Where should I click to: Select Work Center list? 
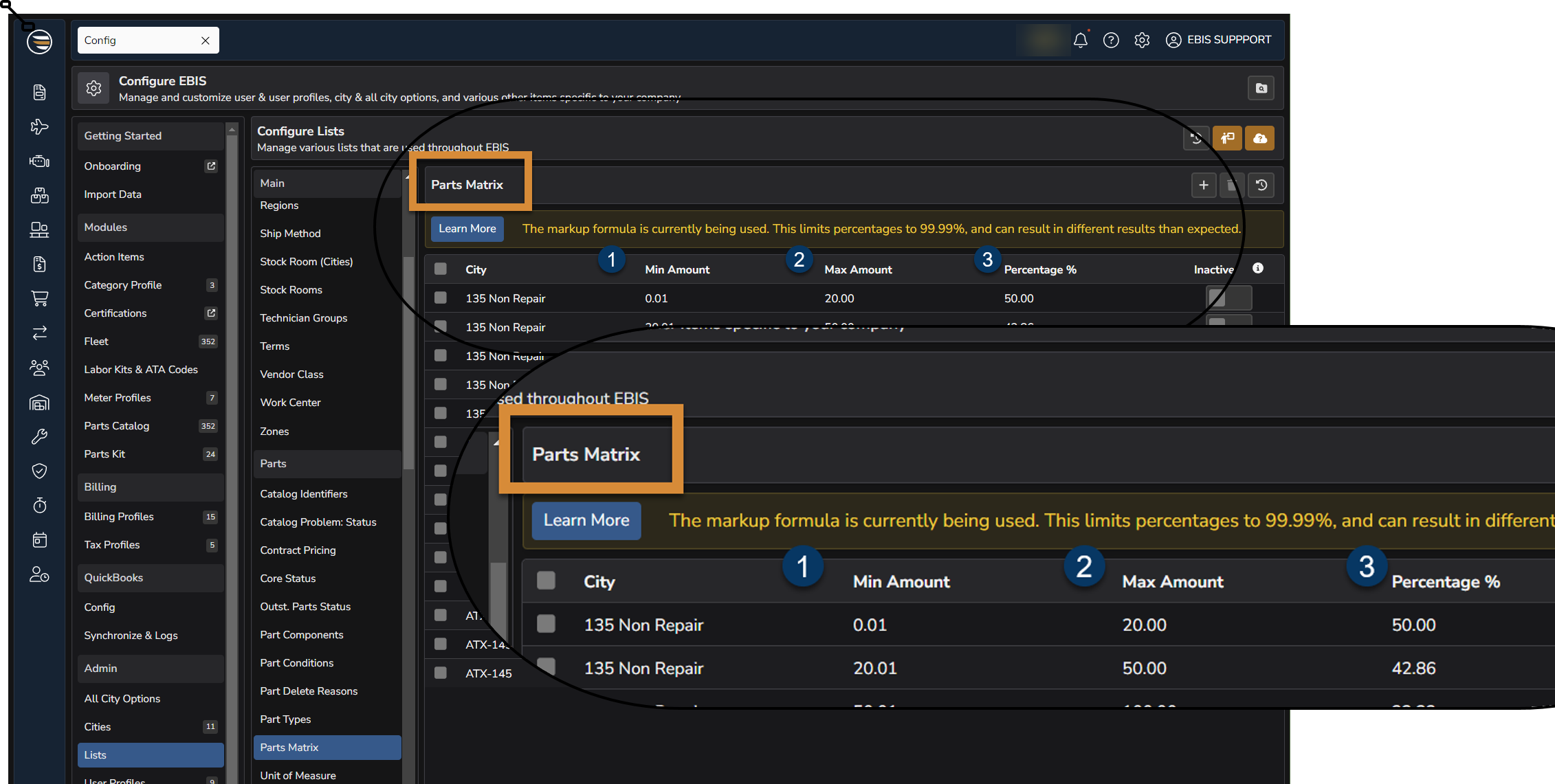click(290, 402)
